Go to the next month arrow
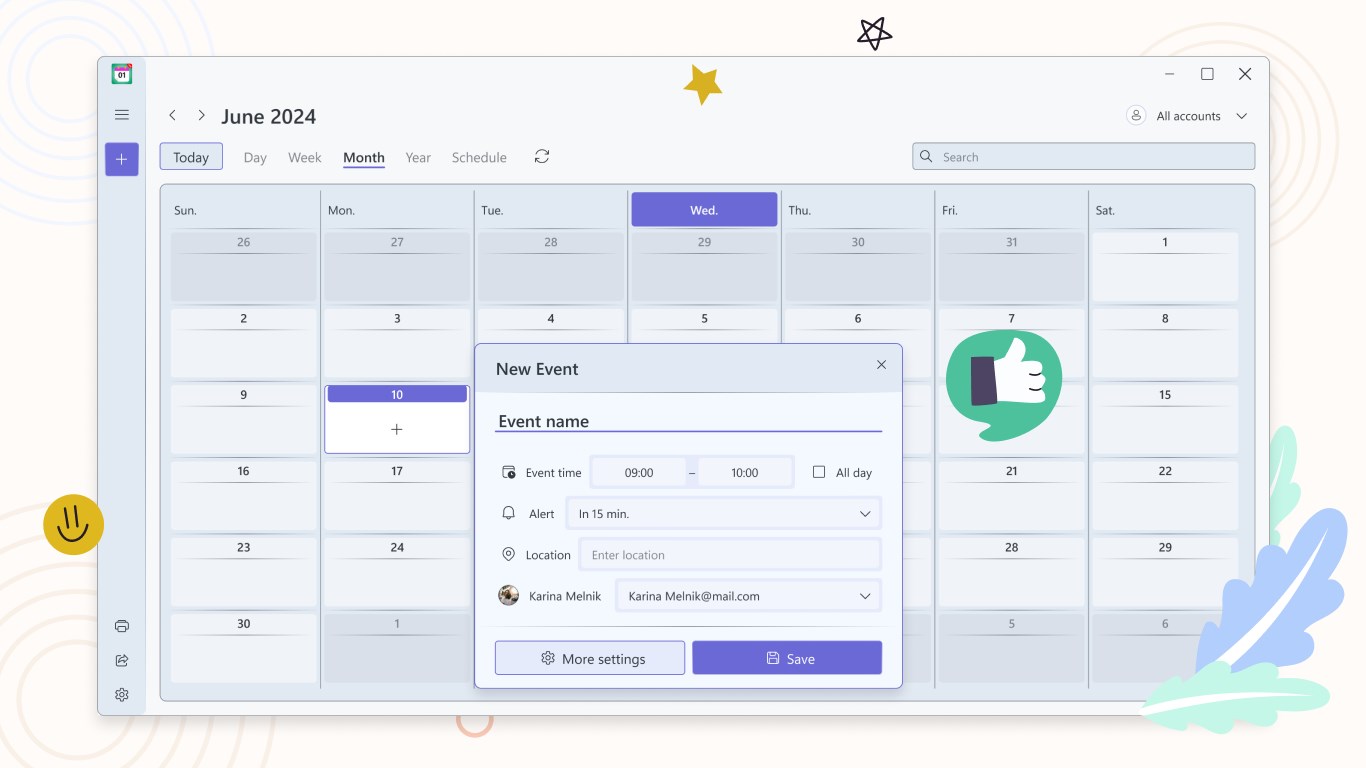This screenshot has height=768, width=1366. [201, 116]
